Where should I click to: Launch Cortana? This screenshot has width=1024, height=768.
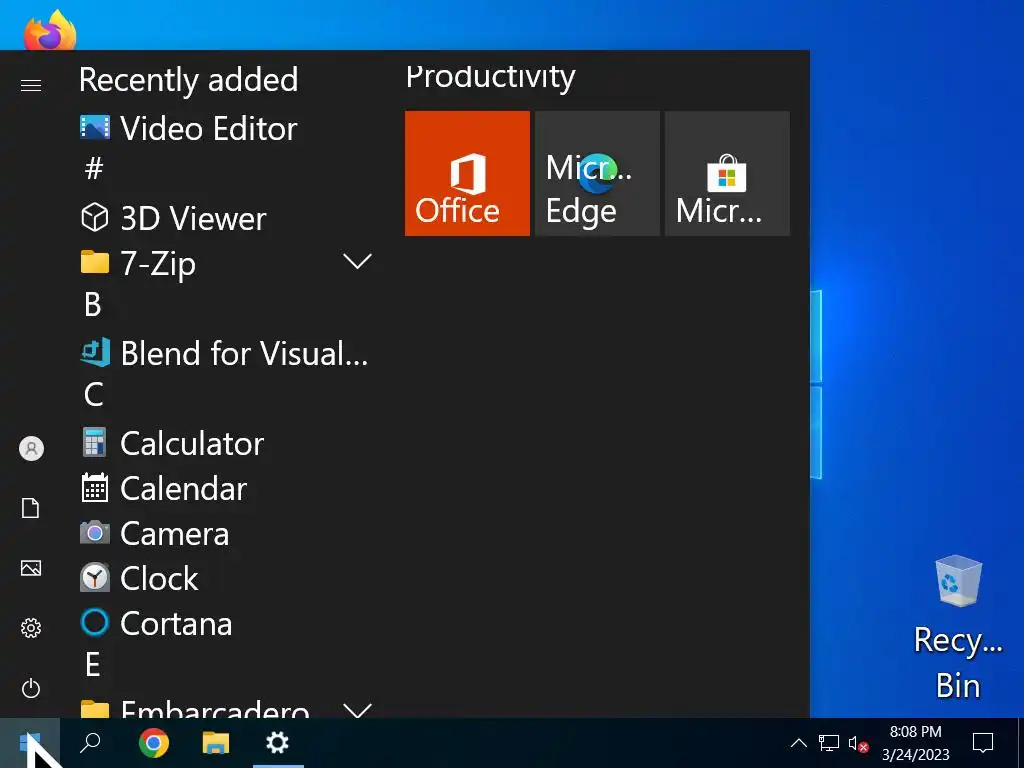point(225,623)
